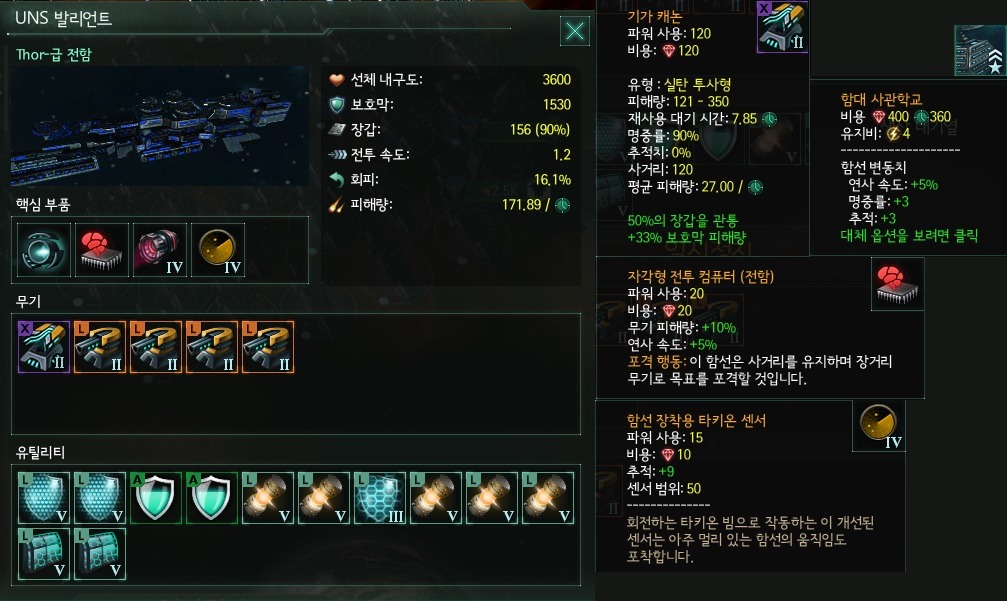
Task: Select the X-slot Giga Cannon weapon icon
Action: click(44, 347)
